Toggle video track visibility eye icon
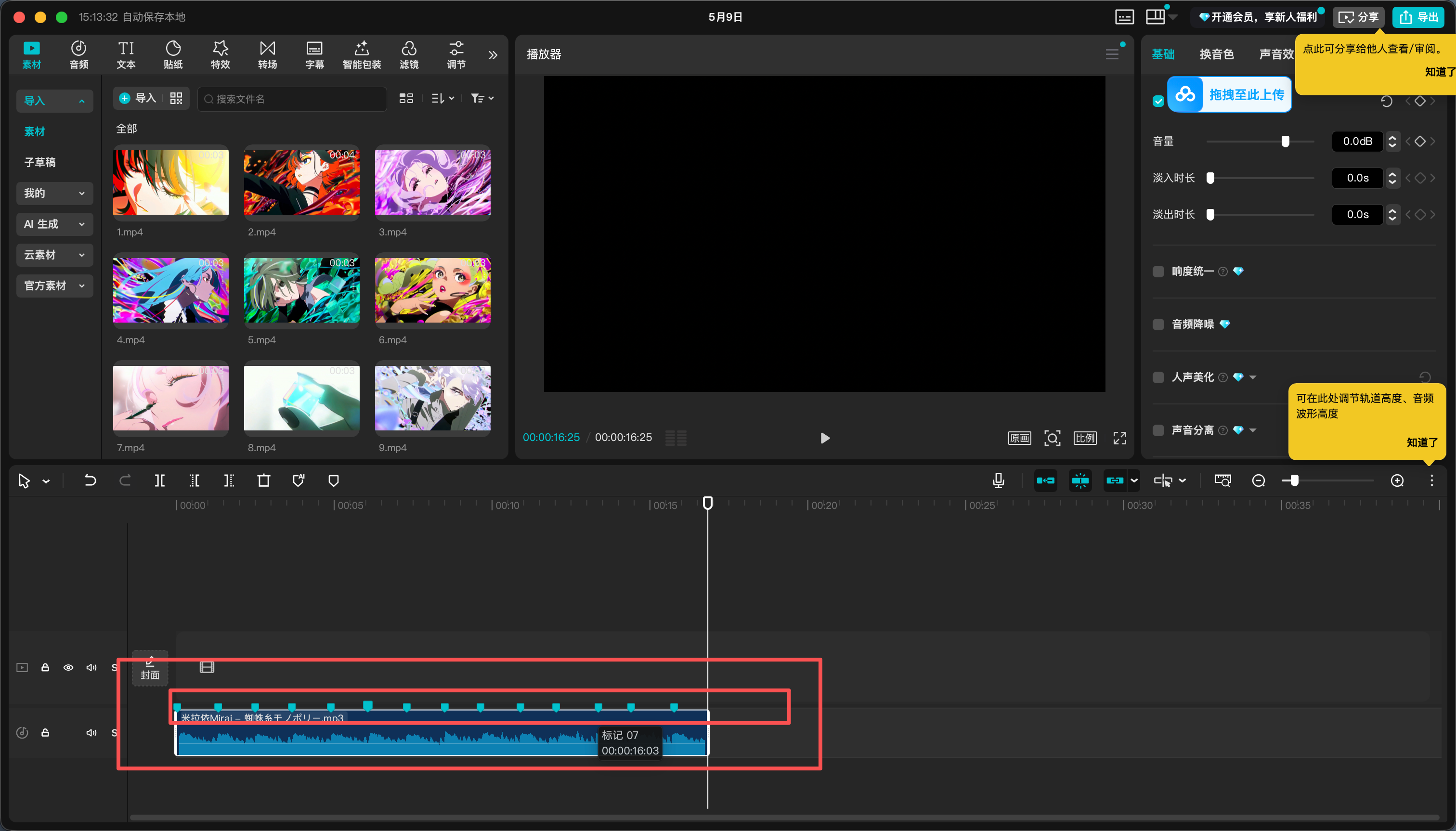This screenshot has height=831, width=1456. pyautogui.click(x=68, y=667)
